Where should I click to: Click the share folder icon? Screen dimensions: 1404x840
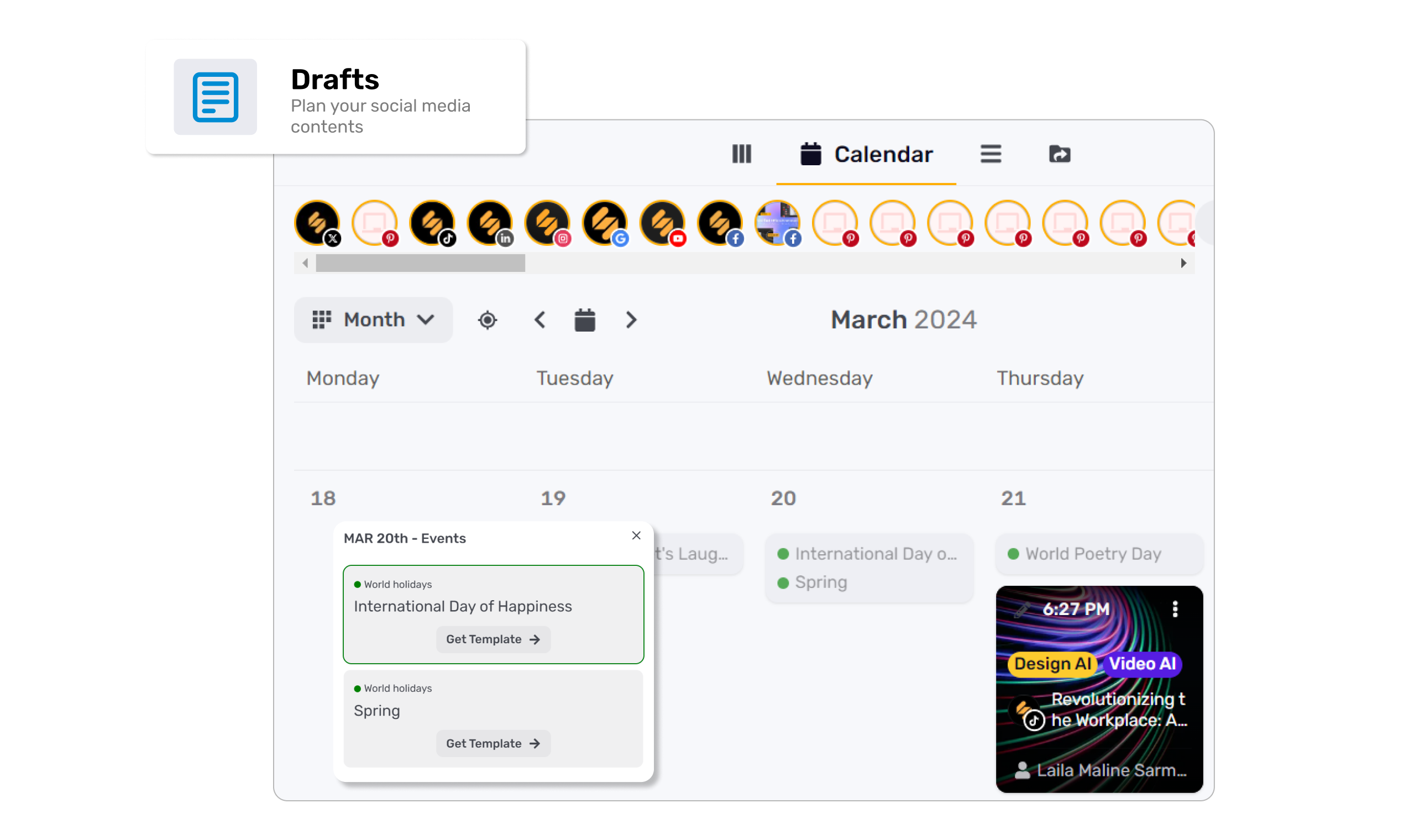point(1059,154)
